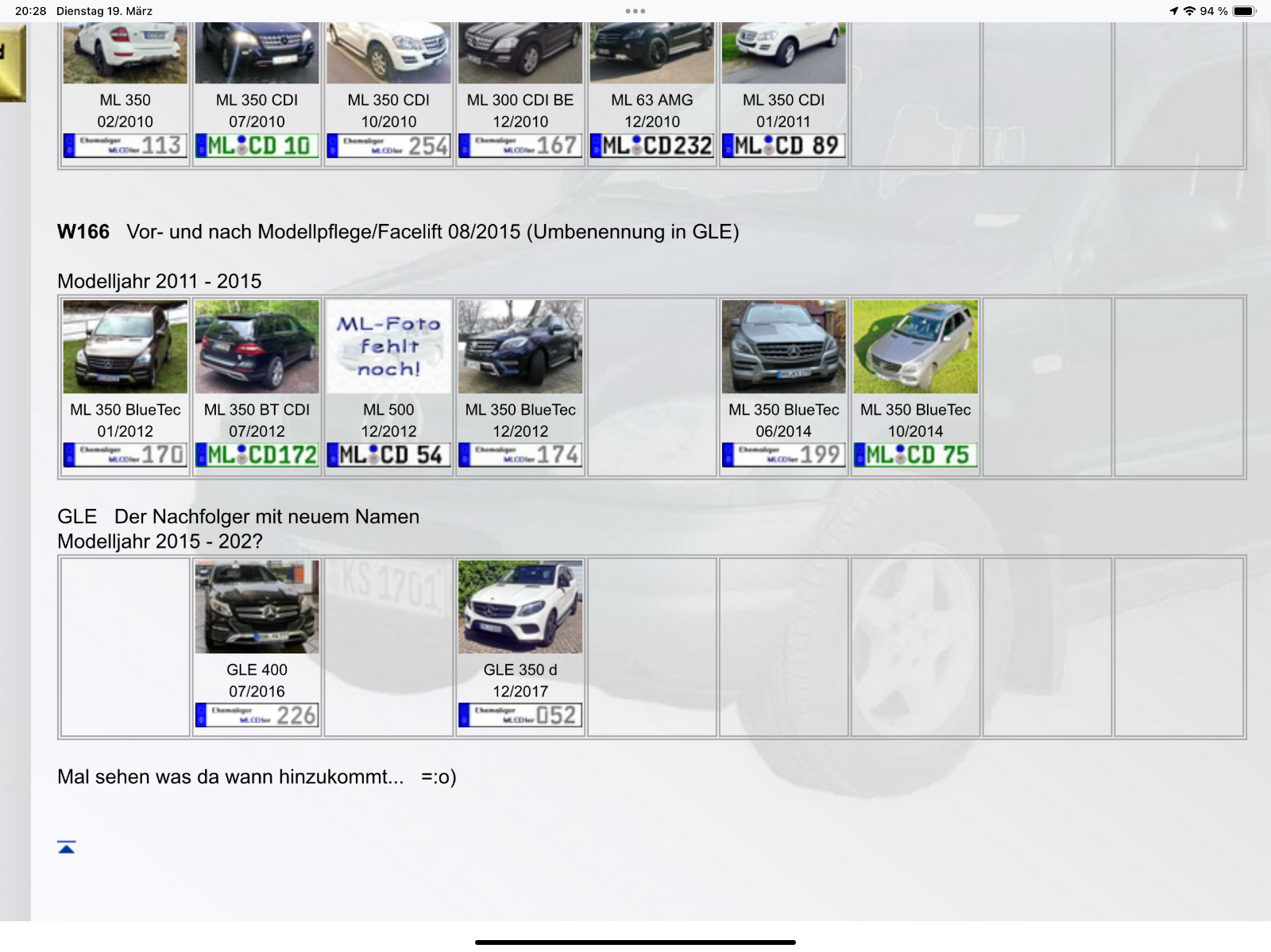Open the 'ML-Foto fehlt noch!' placeholder image
Viewport: 1271px width, 952px height.
click(x=389, y=347)
